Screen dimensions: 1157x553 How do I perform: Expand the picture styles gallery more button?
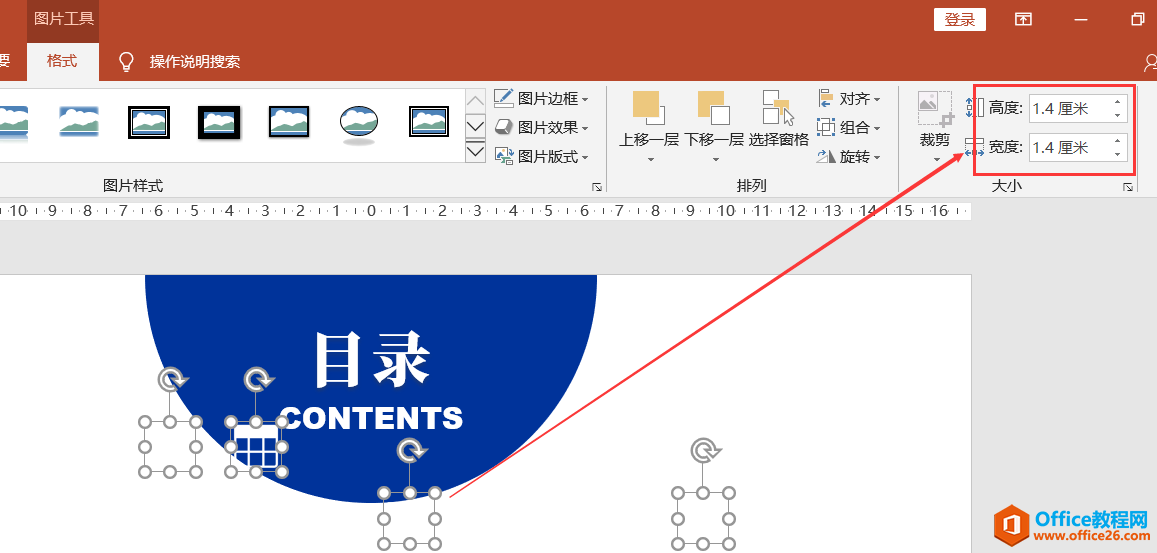(x=475, y=153)
